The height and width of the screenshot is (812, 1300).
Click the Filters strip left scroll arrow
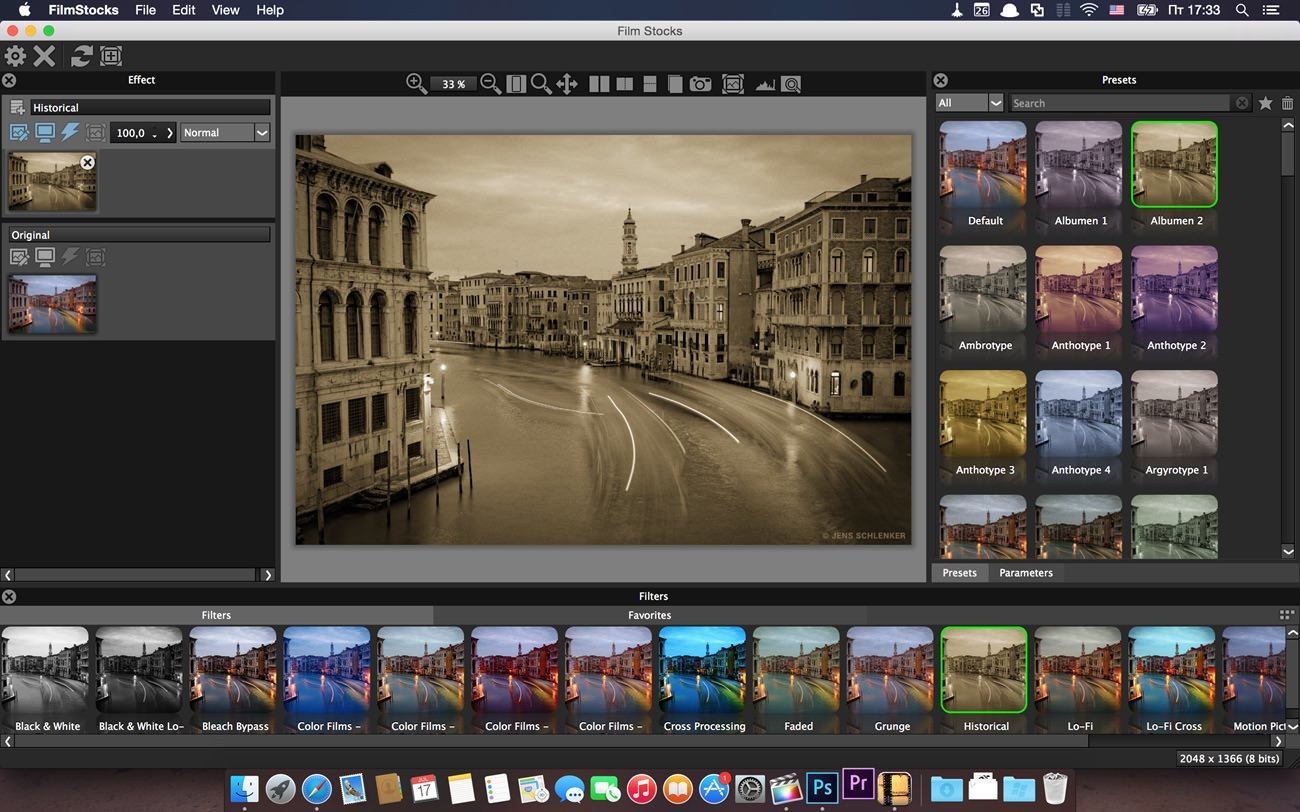8,741
